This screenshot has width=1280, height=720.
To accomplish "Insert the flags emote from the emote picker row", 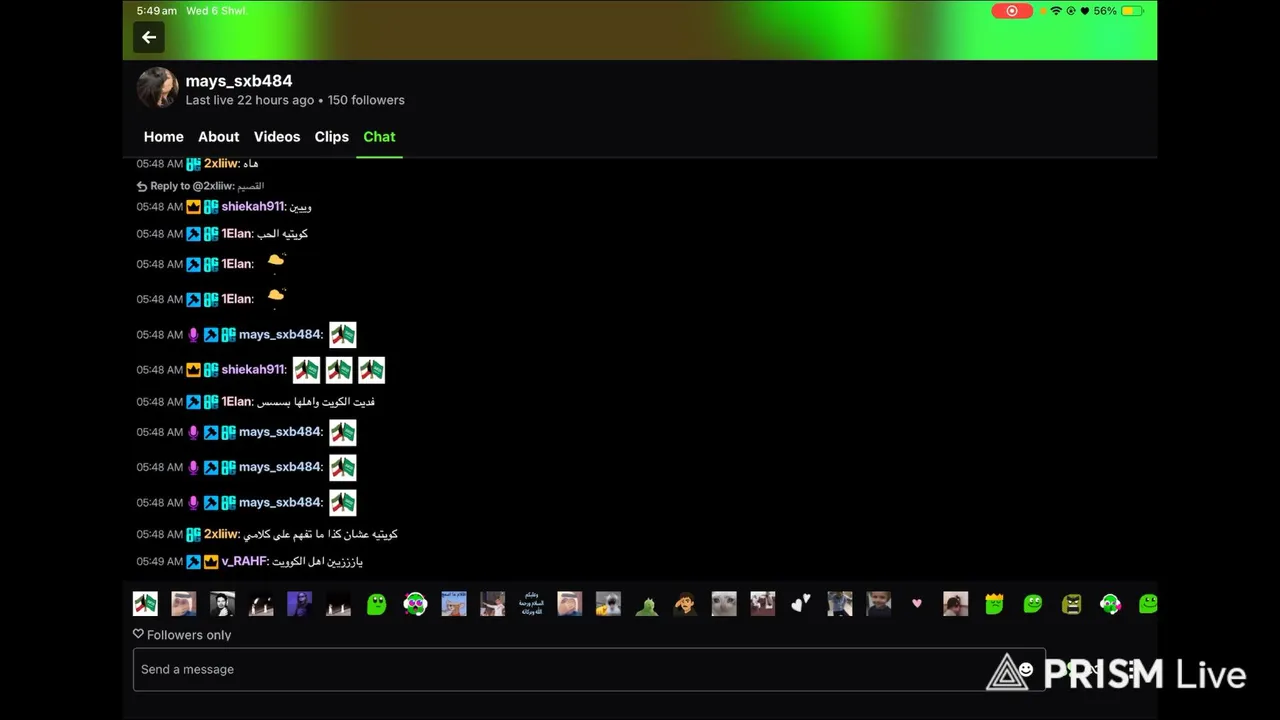I will coord(145,604).
